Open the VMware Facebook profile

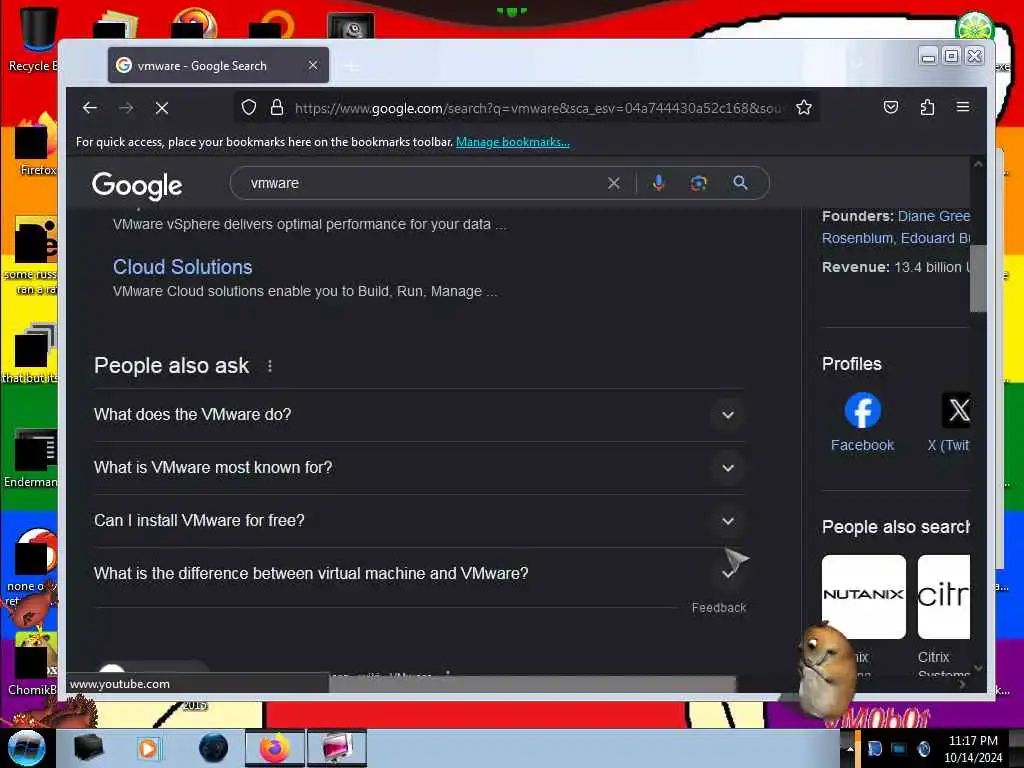pyautogui.click(x=862, y=422)
